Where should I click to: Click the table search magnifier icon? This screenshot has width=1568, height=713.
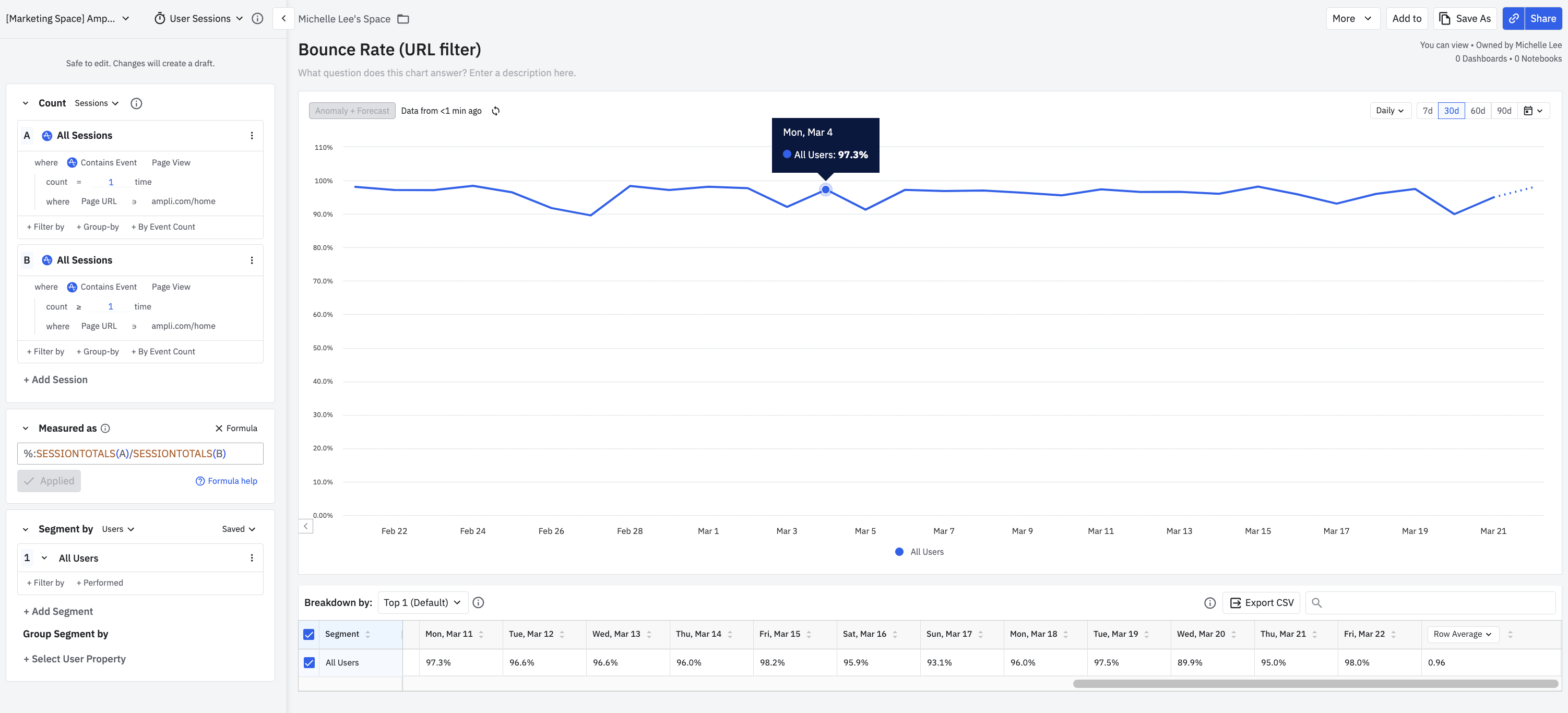pyautogui.click(x=1316, y=603)
